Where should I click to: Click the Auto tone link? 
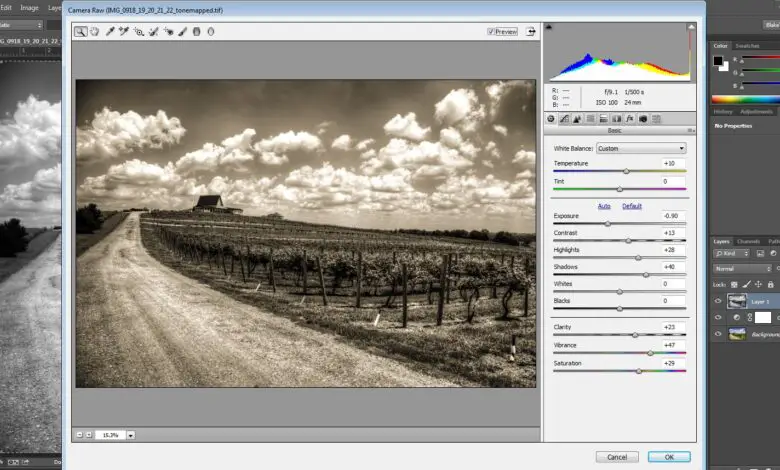coord(604,206)
